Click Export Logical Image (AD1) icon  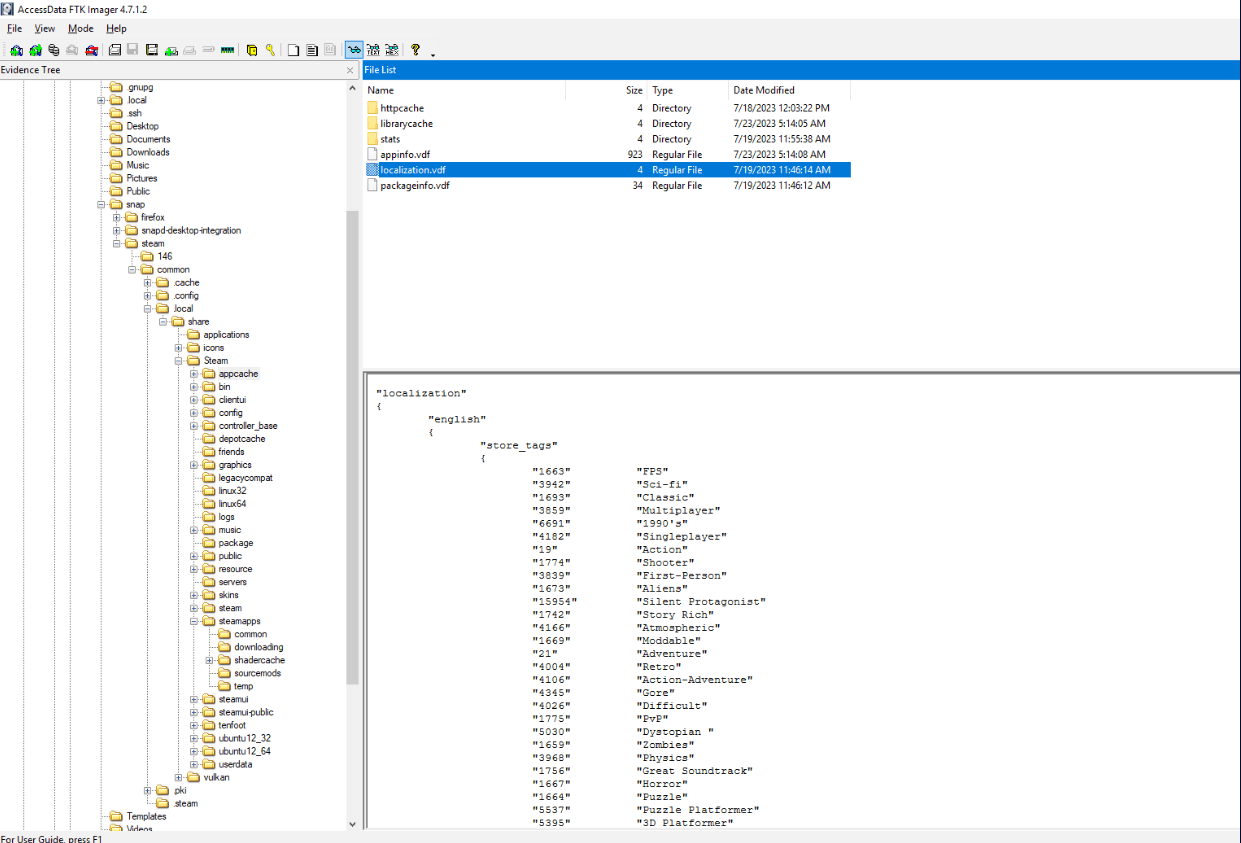[x=152, y=50]
